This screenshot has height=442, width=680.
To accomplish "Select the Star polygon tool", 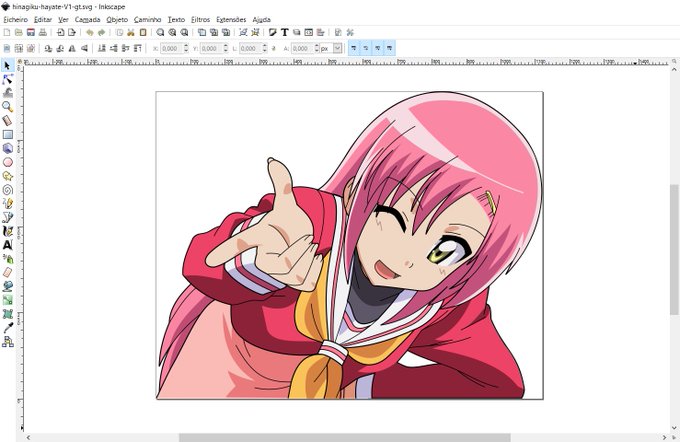I will (x=7, y=176).
